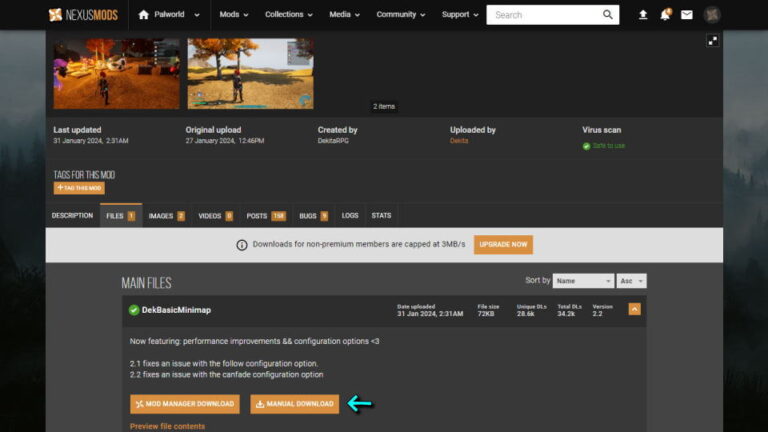Click the Date uploaded 31 Jan 2024 value

tap(430, 314)
